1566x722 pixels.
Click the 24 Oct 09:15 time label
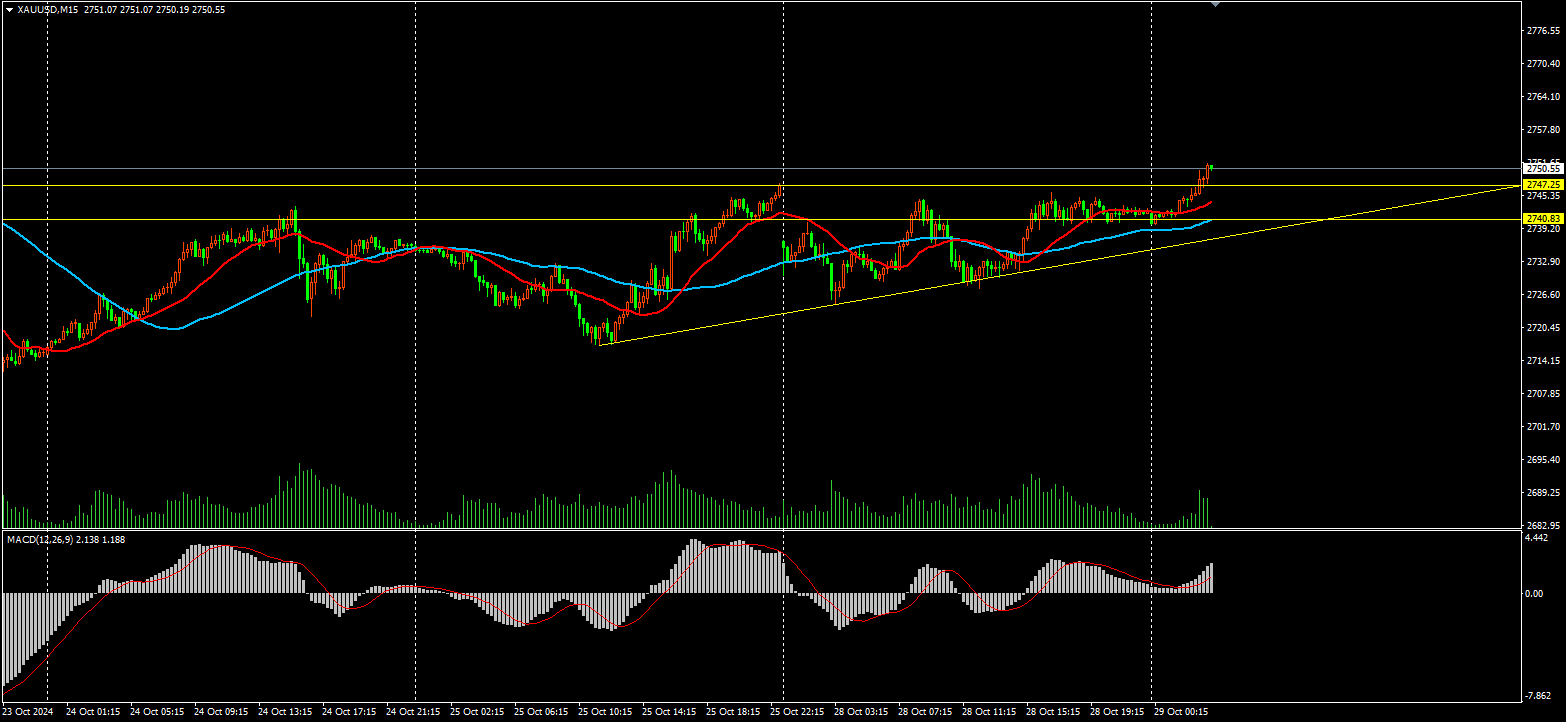click(221, 713)
